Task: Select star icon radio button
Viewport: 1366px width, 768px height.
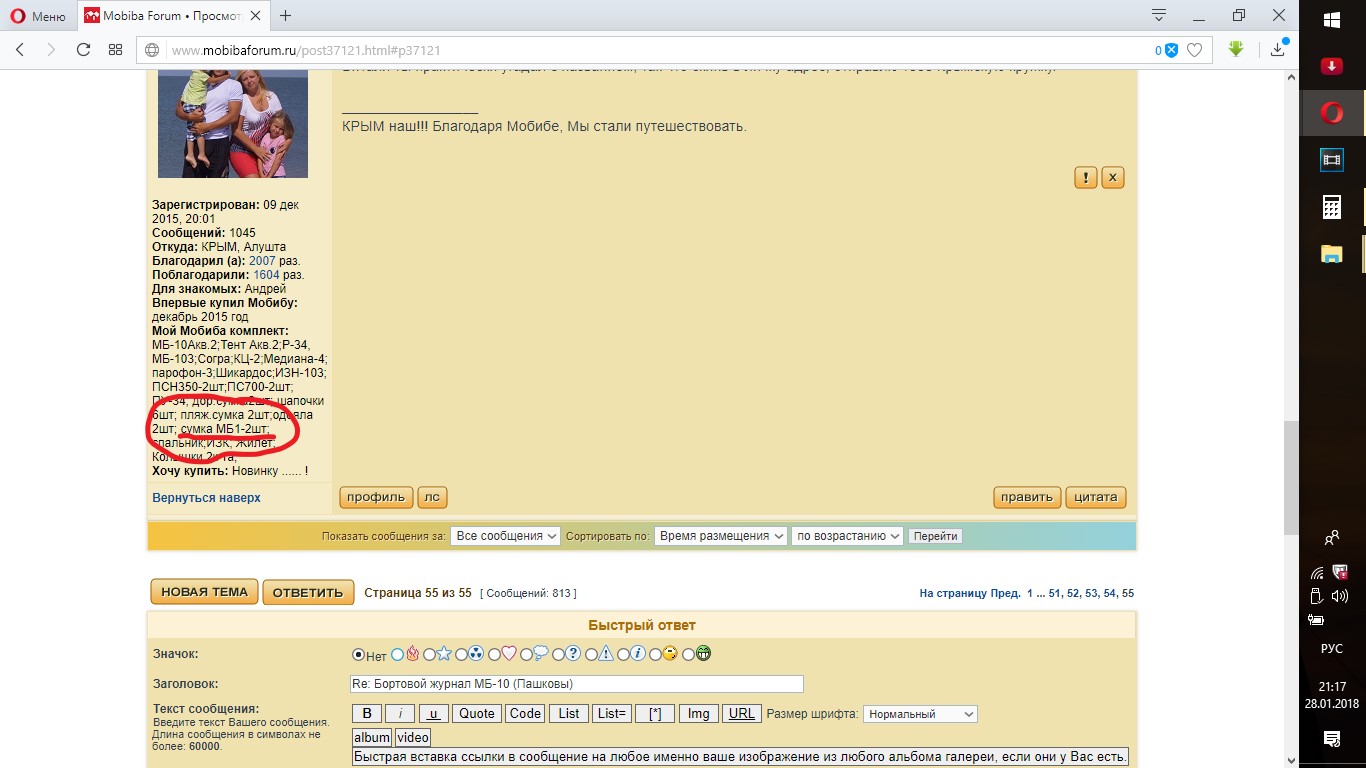Action: [x=429, y=655]
